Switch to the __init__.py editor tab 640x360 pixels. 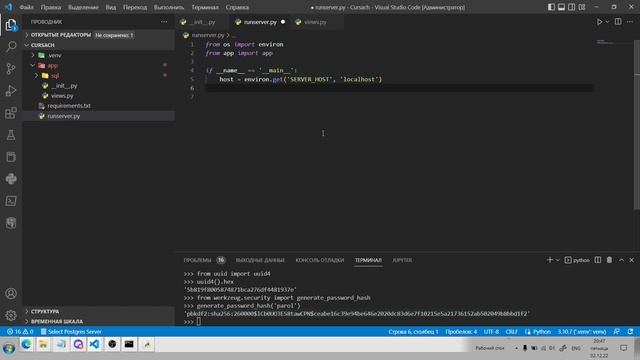click(202, 22)
